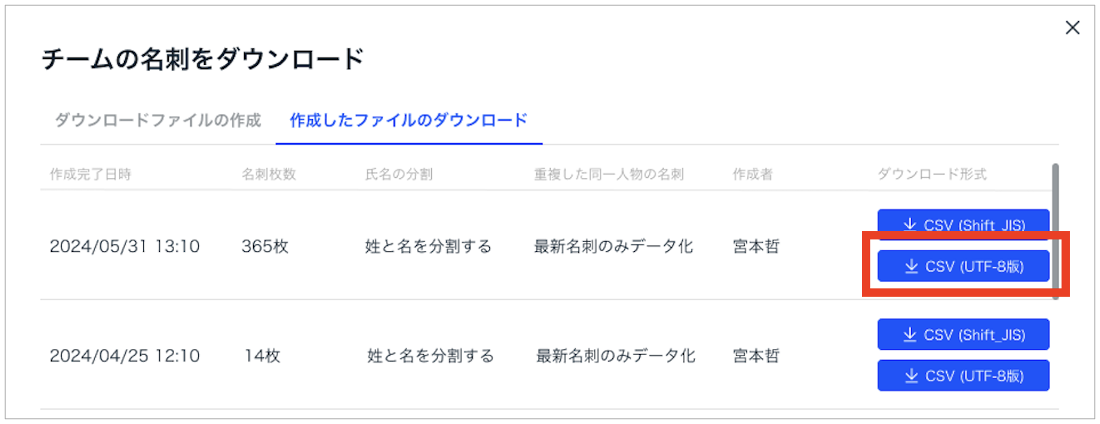The height and width of the screenshot is (424, 1100).
Task: Click the 365枚 card count cell
Action: [264, 246]
